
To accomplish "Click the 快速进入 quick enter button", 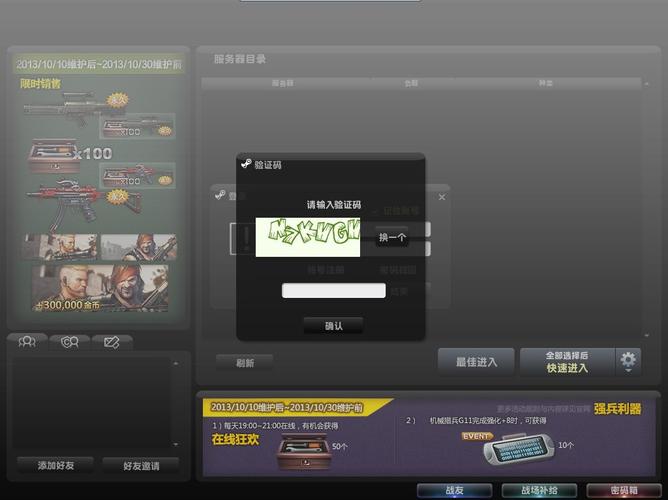I will (x=567, y=362).
